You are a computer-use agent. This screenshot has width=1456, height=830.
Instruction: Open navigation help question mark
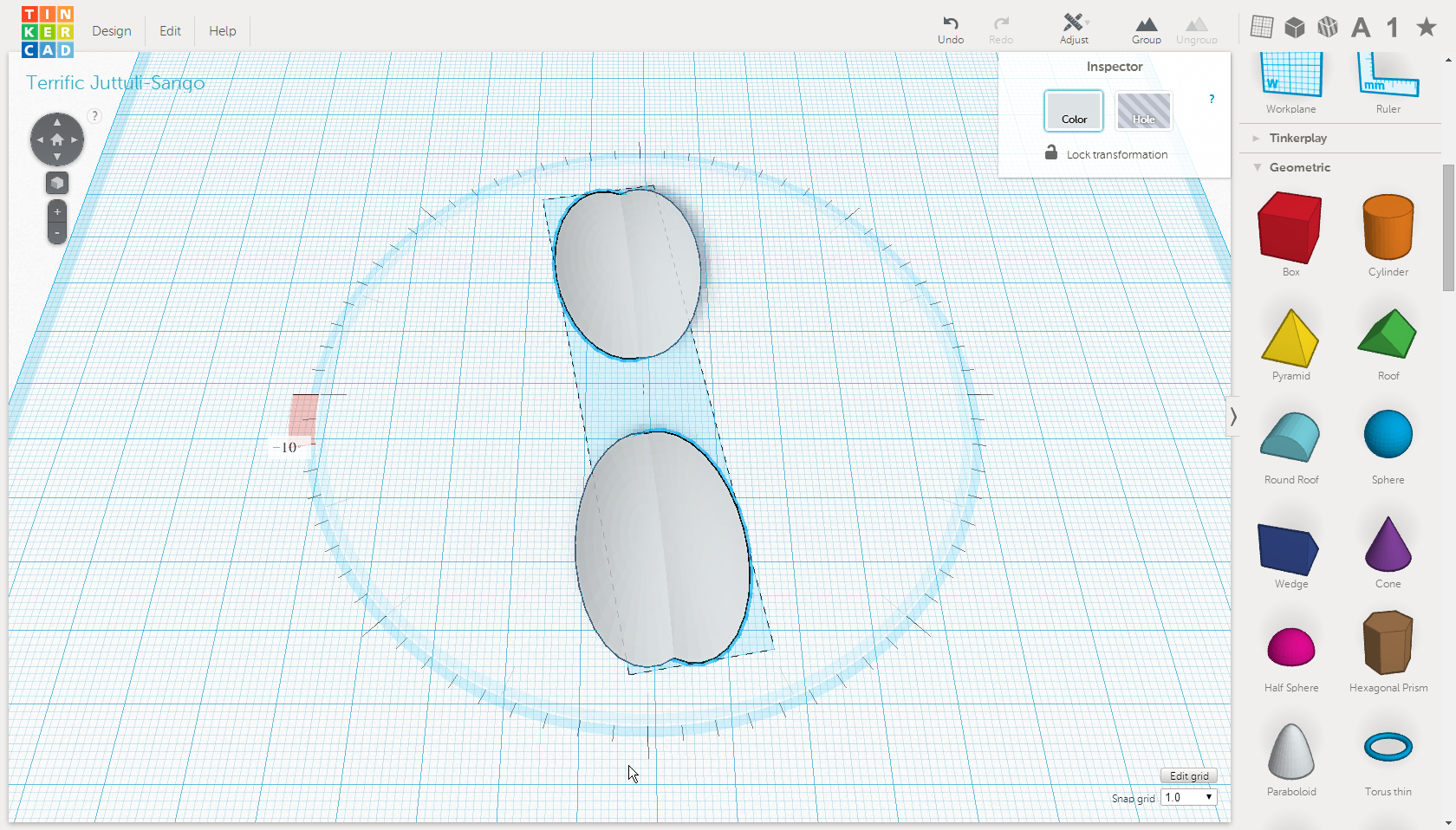95,115
